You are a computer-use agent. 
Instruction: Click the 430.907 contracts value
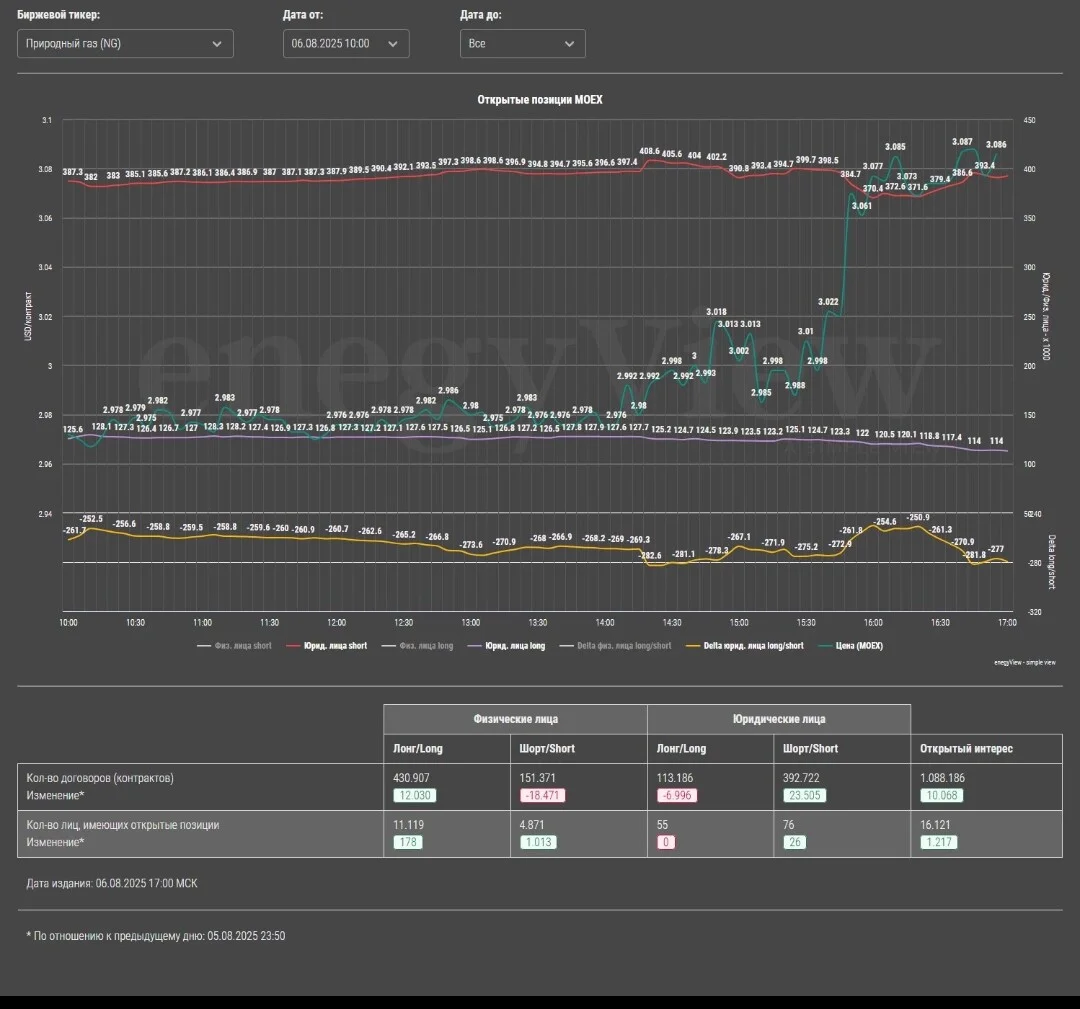click(411, 778)
